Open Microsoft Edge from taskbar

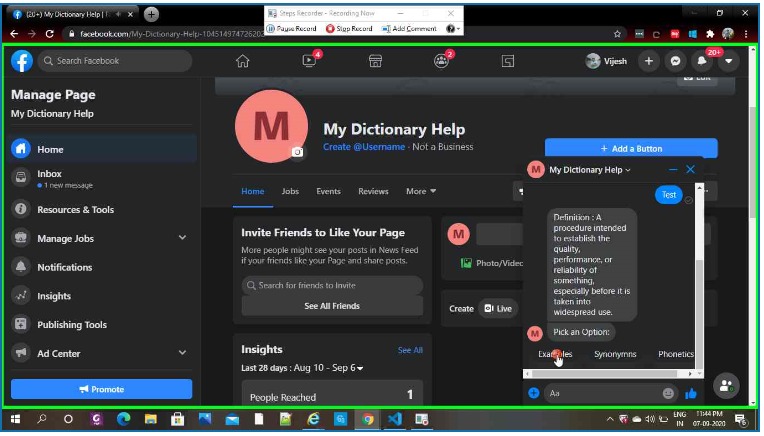pyautogui.click(x=123, y=419)
